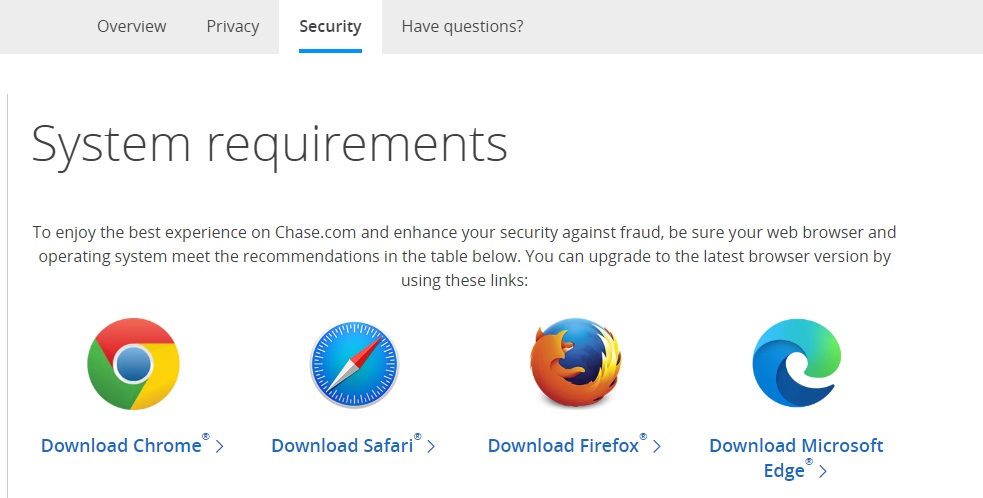
Task: Click the Download Firefox link text
Action: 563,446
